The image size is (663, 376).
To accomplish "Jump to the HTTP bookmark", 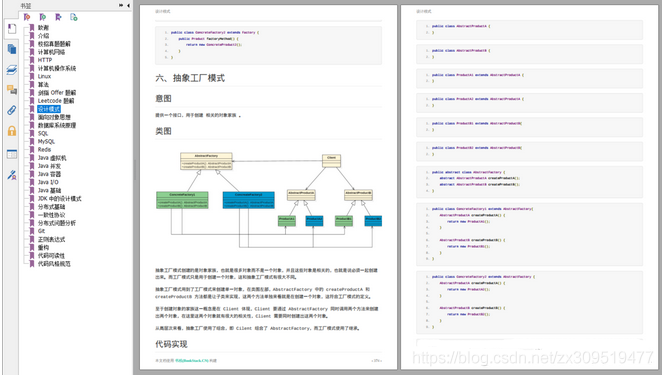I will click(45, 60).
